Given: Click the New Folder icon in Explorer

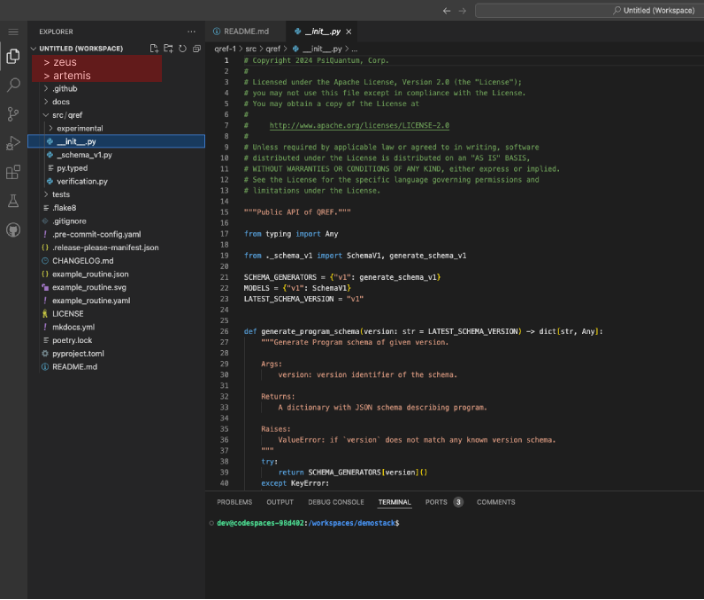Looking at the screenshot, I should [168, 49].
